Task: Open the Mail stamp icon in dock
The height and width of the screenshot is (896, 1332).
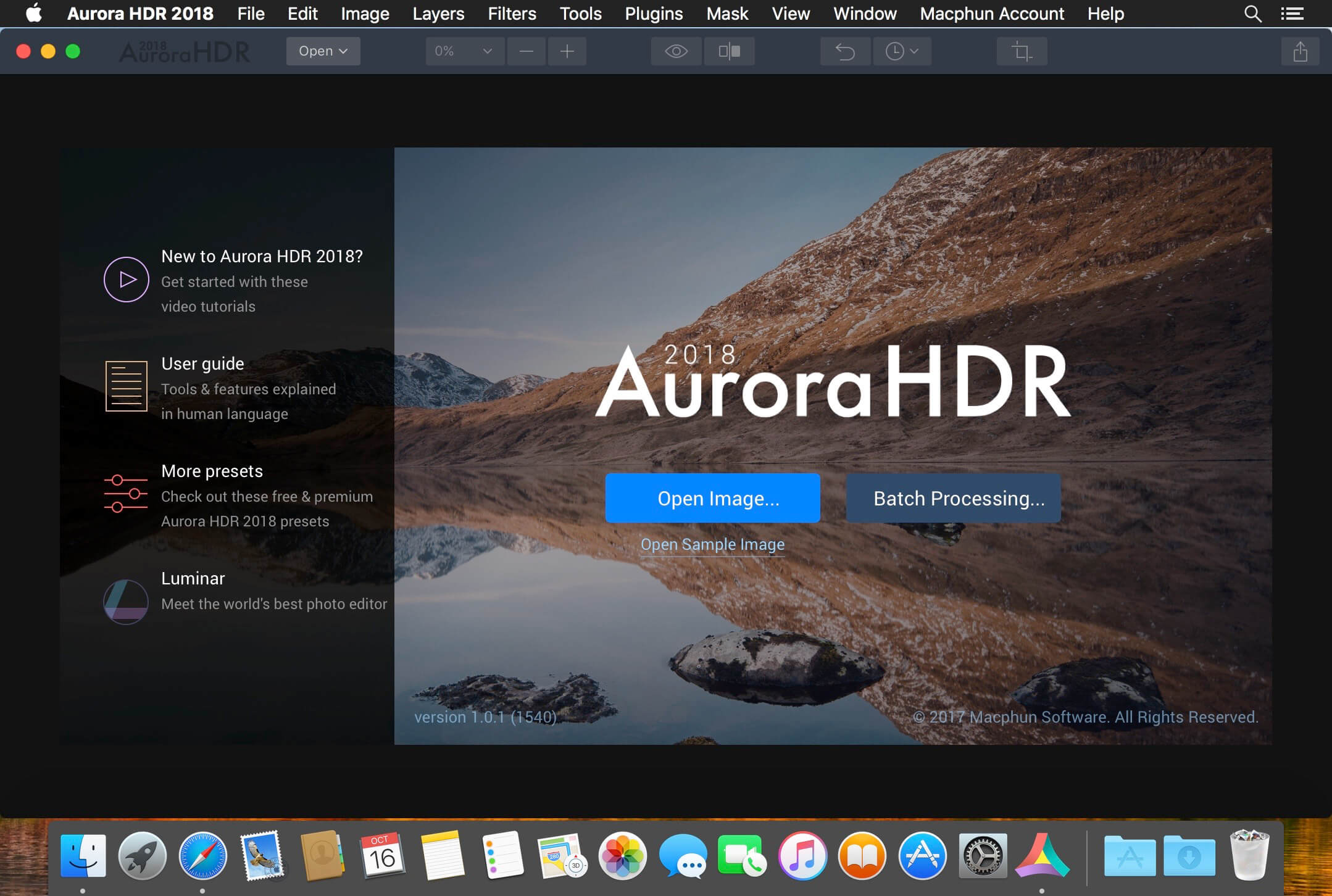Action: click(x=262, y=856)
